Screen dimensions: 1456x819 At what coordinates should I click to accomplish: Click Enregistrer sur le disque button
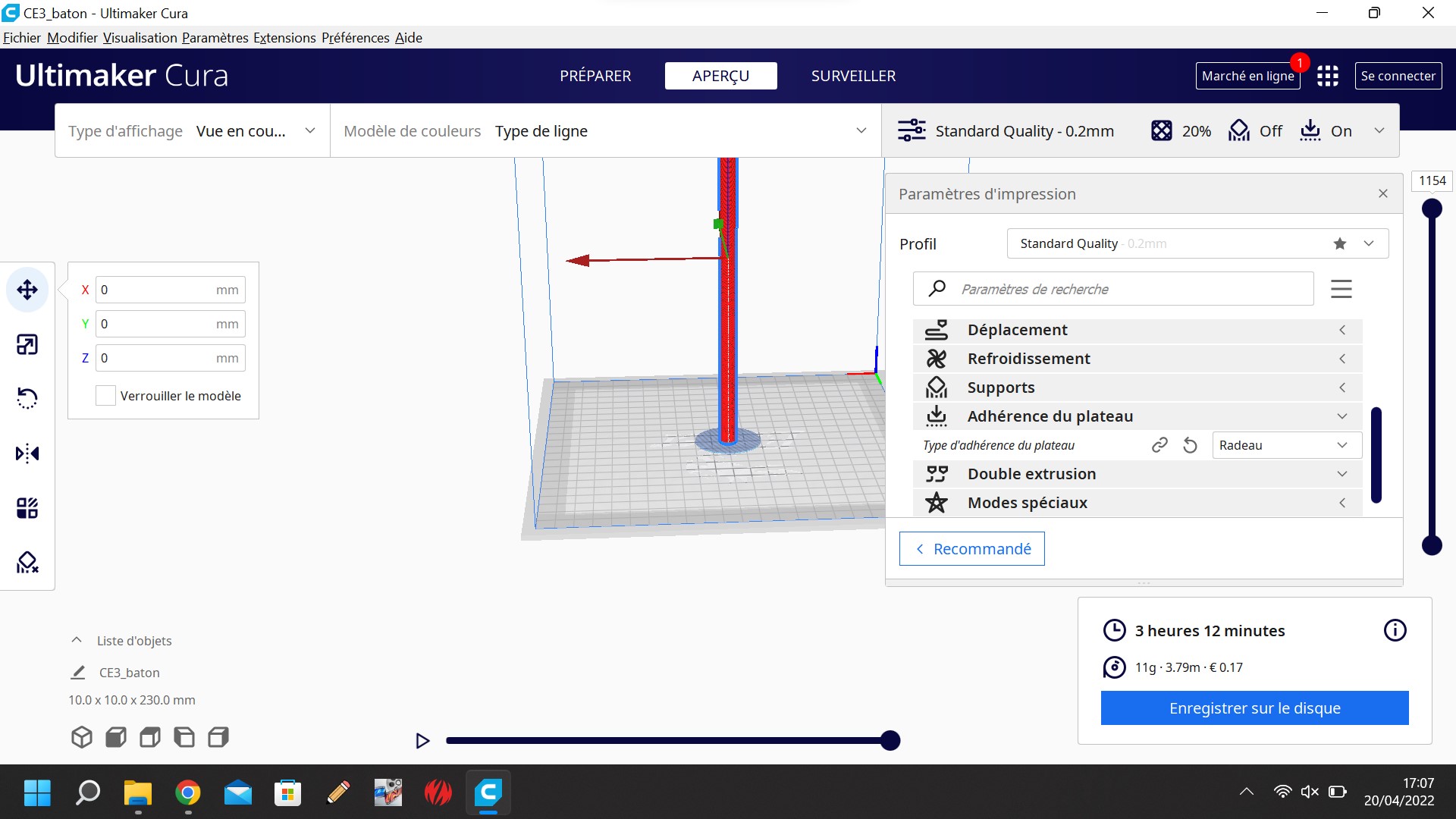point(1254,708)
